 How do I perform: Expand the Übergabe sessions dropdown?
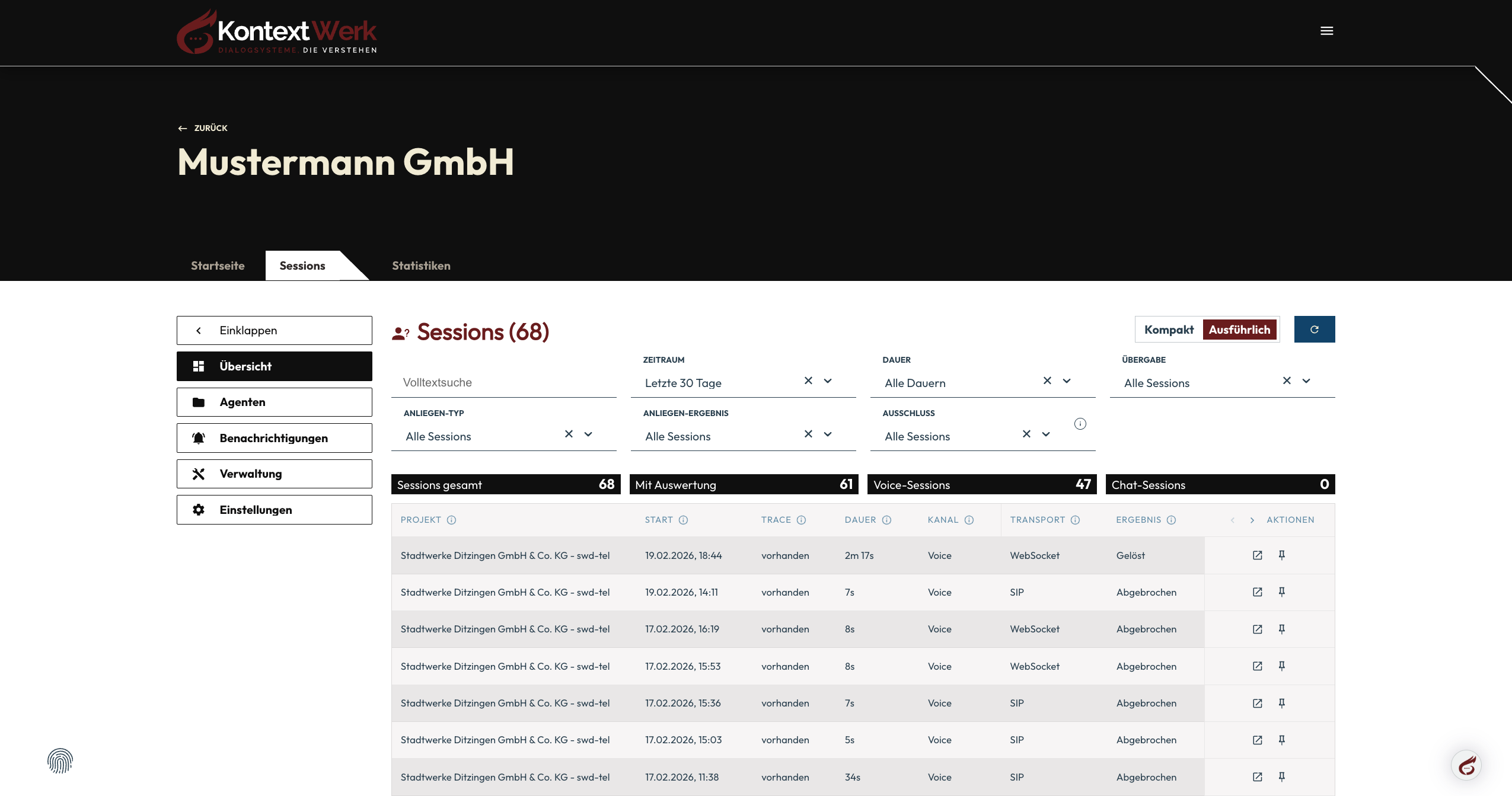[1305, 381]
